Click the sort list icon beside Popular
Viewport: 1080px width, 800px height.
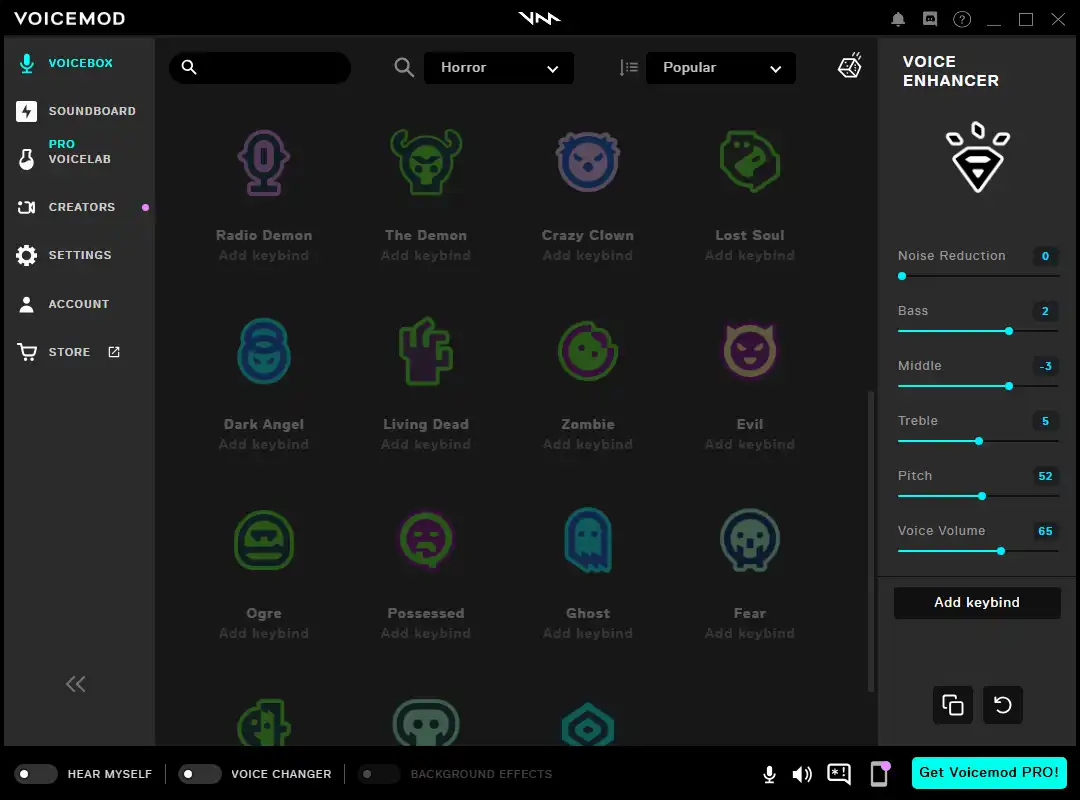coord(628,68)
